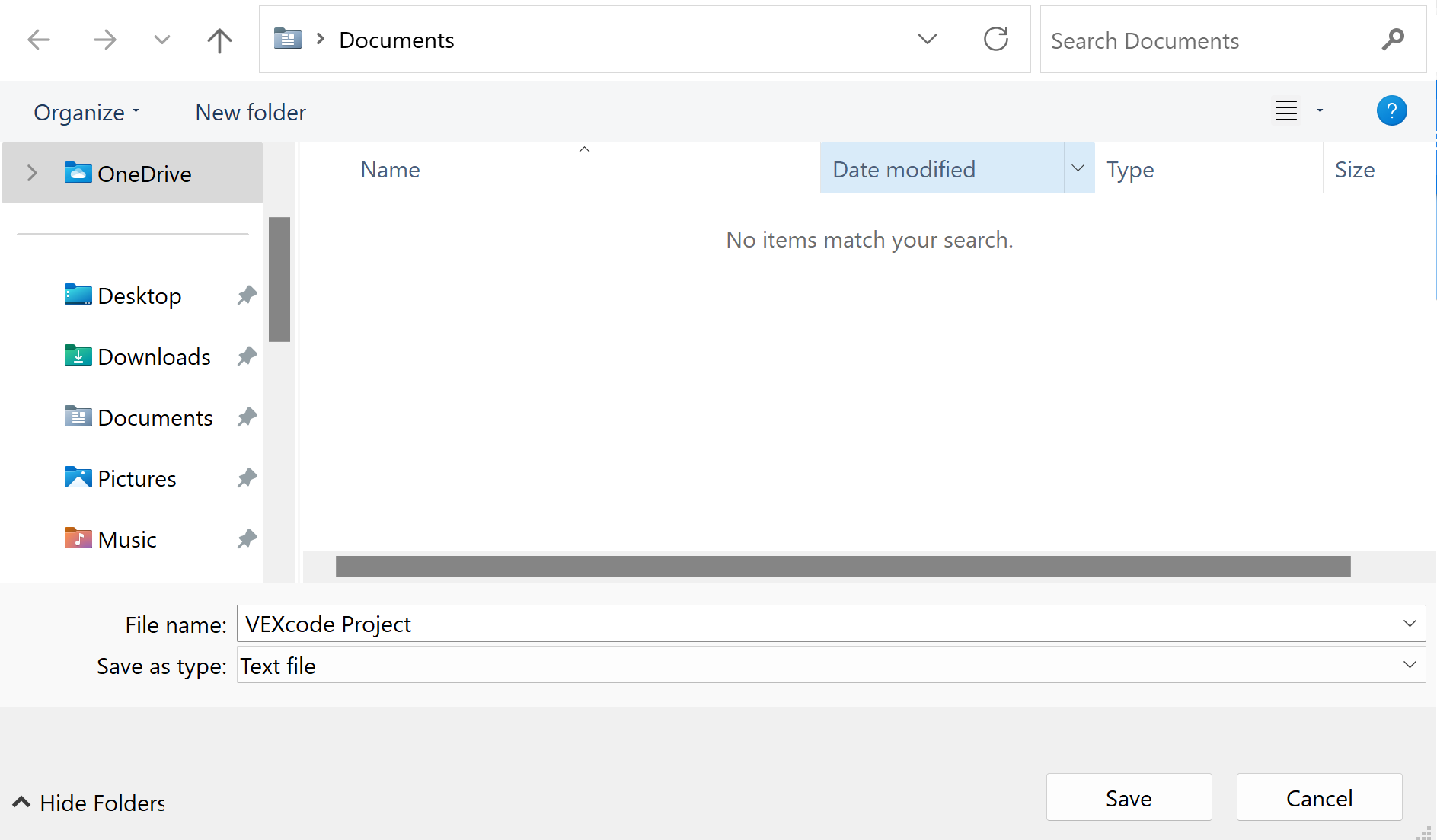
Task: Go up one folder level
Action: (219, 40)
